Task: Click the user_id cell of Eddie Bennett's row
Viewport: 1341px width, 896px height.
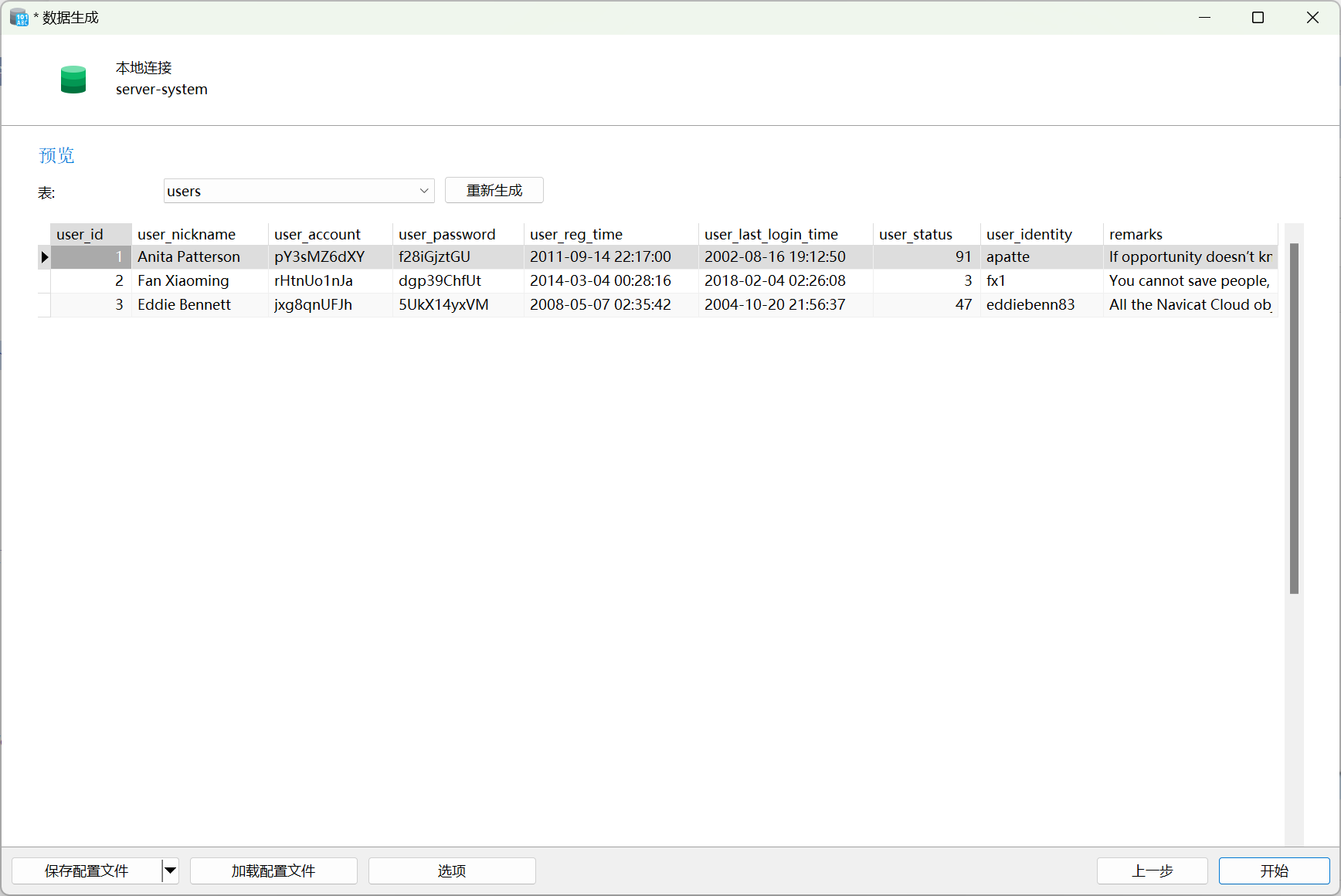Action: tap(91, 305)
